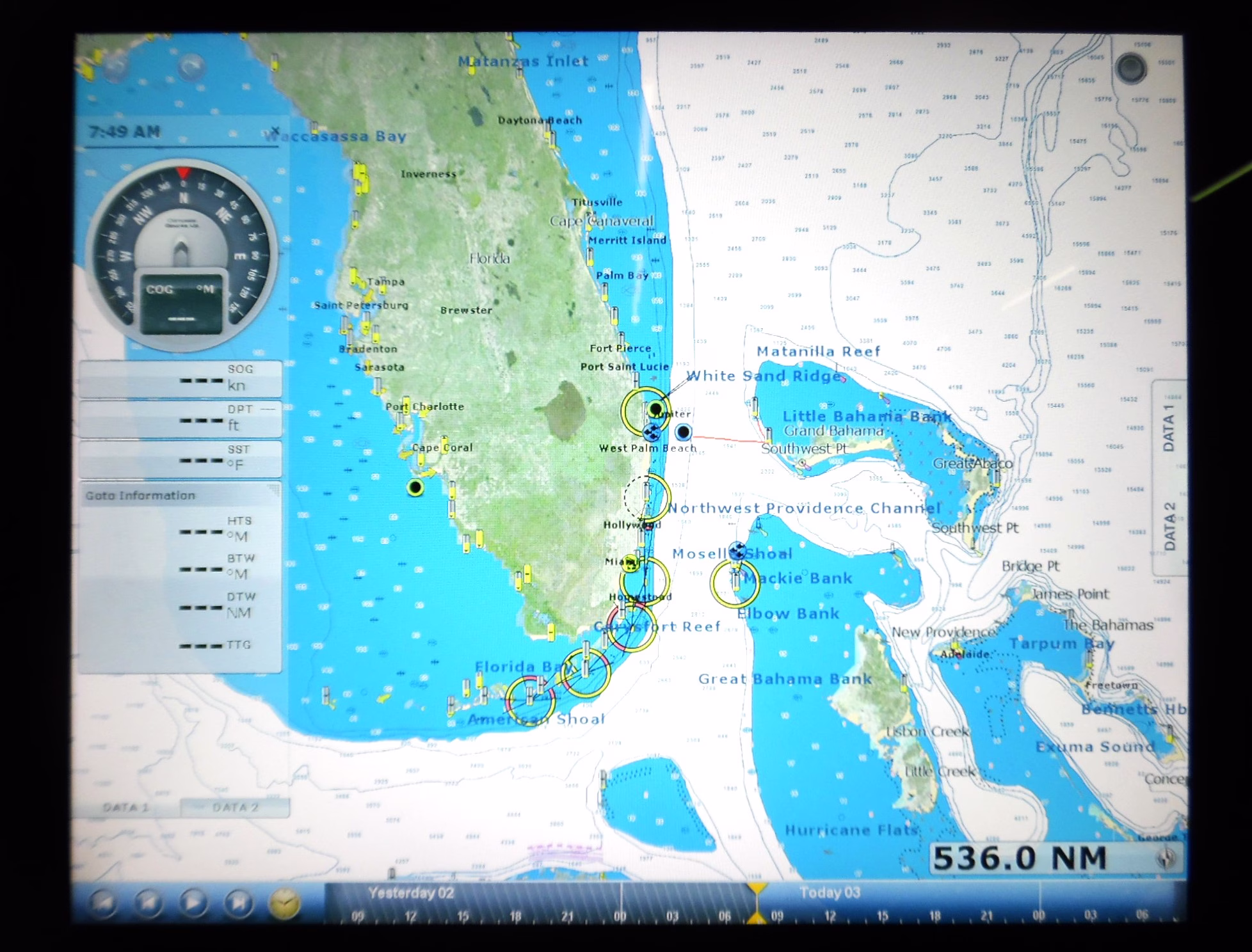Viewport: 1252px width, 952px height.
Task: Click the skip-to-start playback button
Action: [x=104, y=903]
